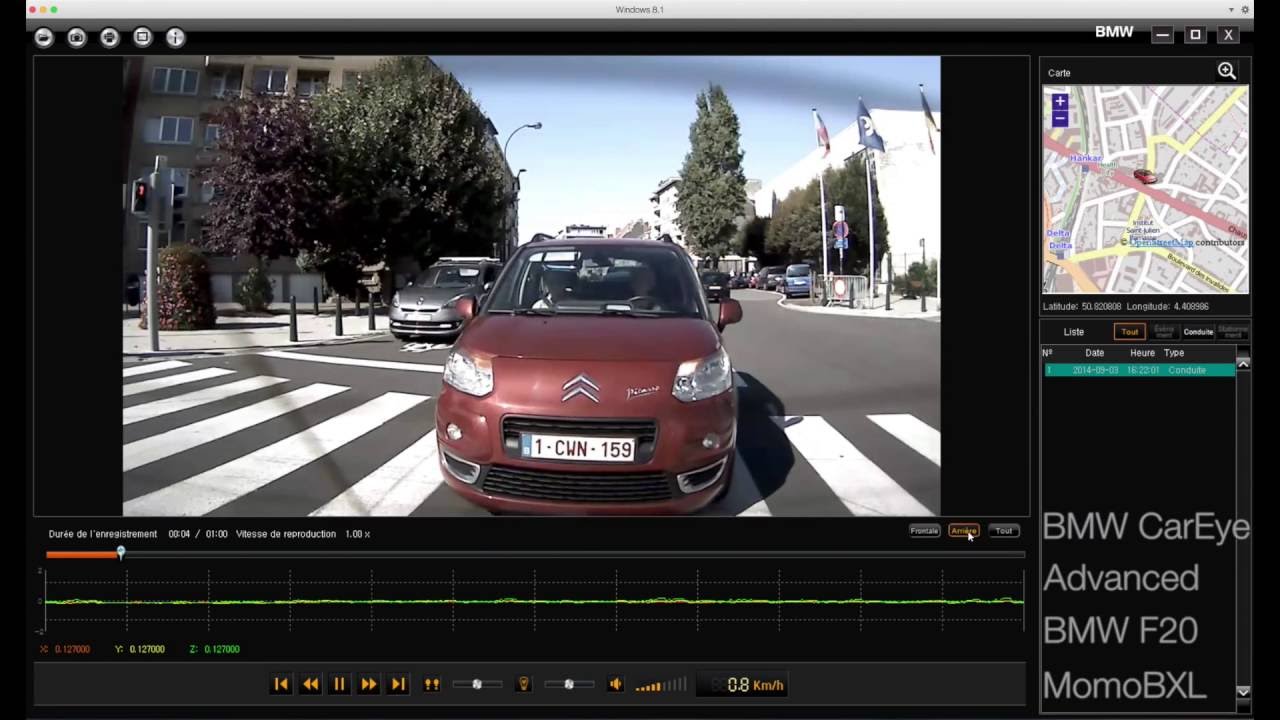1280x720 pixels.
Task: Click the Y: 0.127000 acceleration value
Action: point(140,649)
